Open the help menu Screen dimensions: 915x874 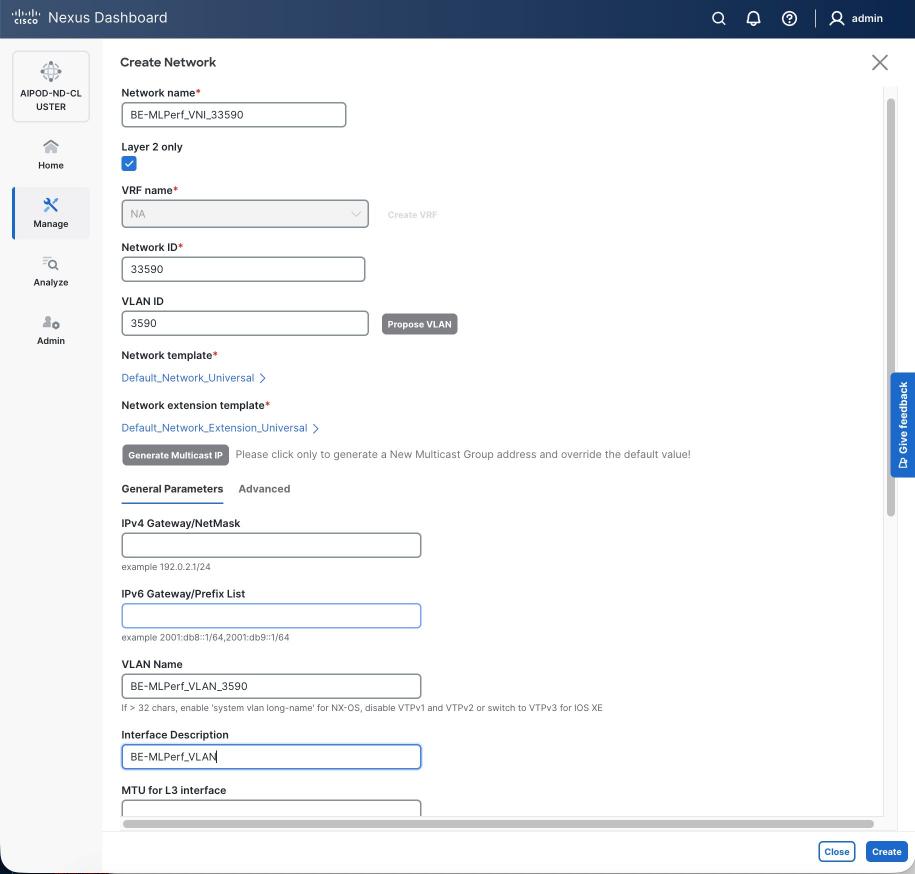pyautogui.click(x=789, y=18)
